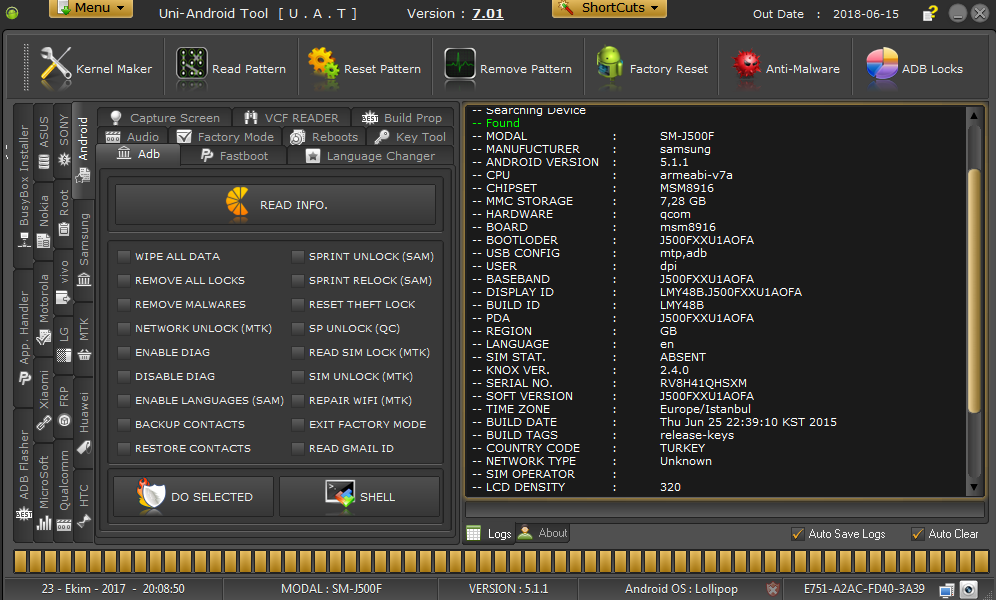This screenshot has height=600, width=996.
Task: Select the HTC vertical tab
Action: coord(84,505)
